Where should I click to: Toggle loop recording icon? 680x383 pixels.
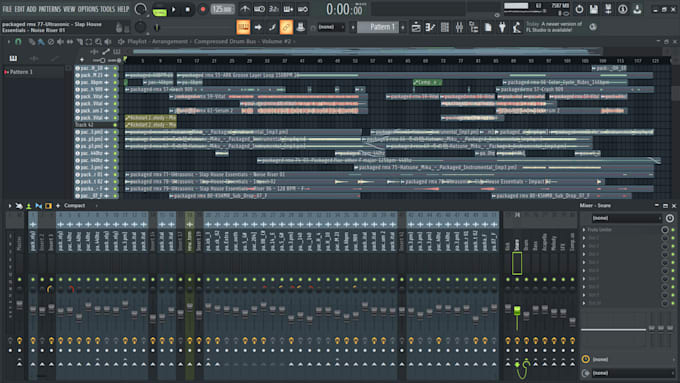303,9
